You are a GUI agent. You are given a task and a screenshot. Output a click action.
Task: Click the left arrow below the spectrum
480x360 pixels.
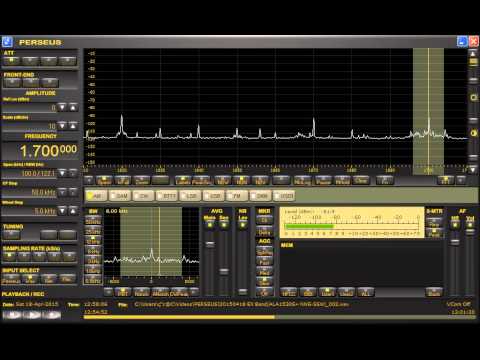(x=89, y=180)
